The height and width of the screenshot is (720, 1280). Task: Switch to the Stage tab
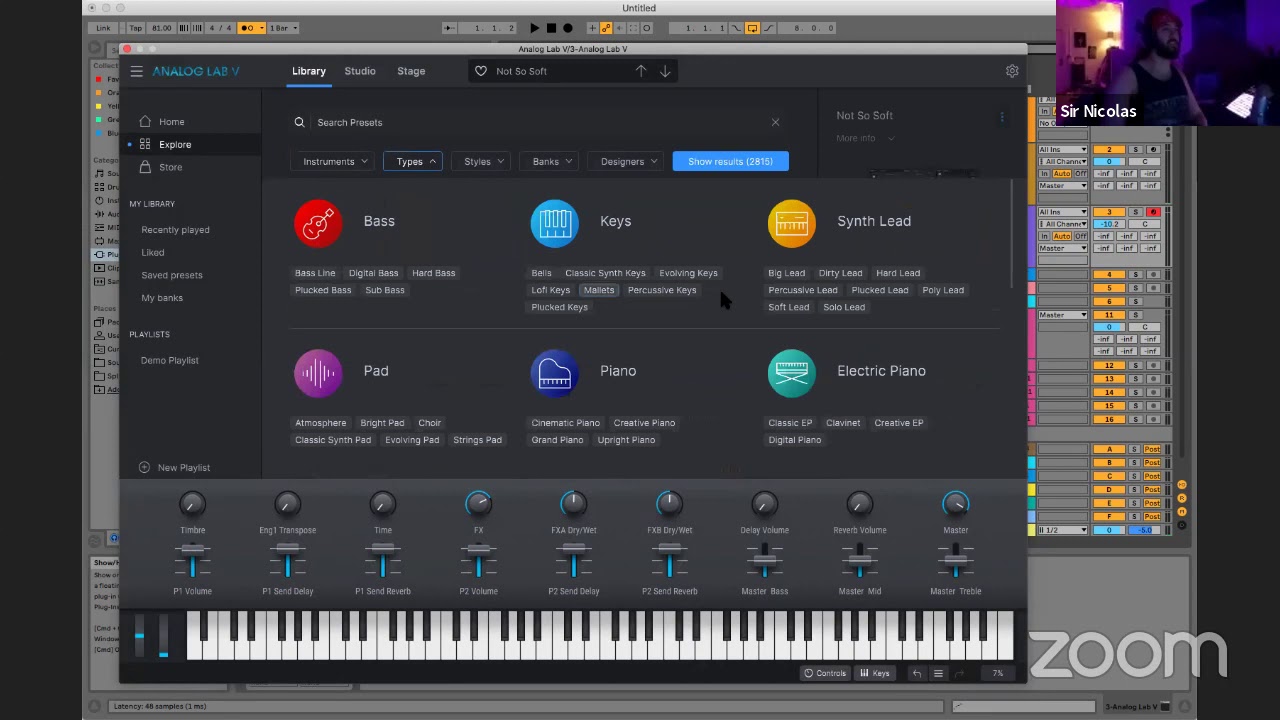pyautogui.click(x=411, y=71)
